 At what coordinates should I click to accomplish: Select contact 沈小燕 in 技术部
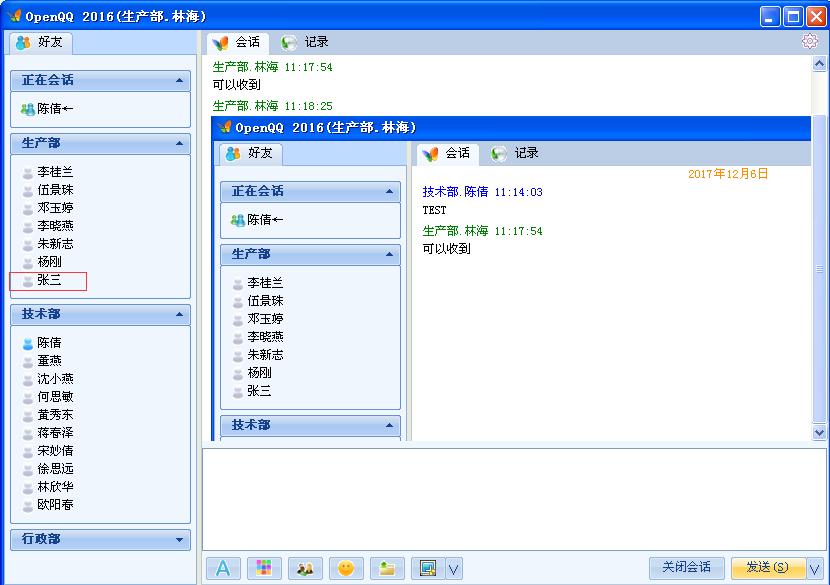coord(48,379)
